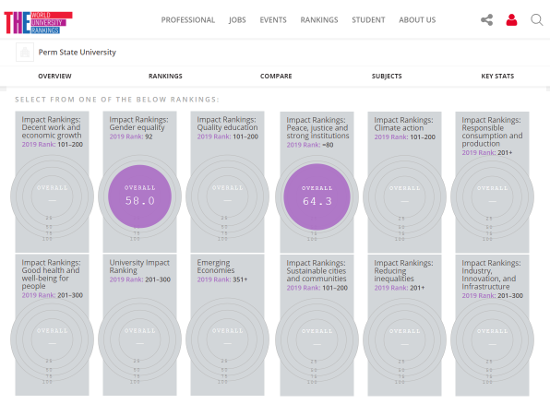Image resolution: width=550 pixels, height=404 pixels.
Task: Open the Professional menu
Action: point(188,20)
